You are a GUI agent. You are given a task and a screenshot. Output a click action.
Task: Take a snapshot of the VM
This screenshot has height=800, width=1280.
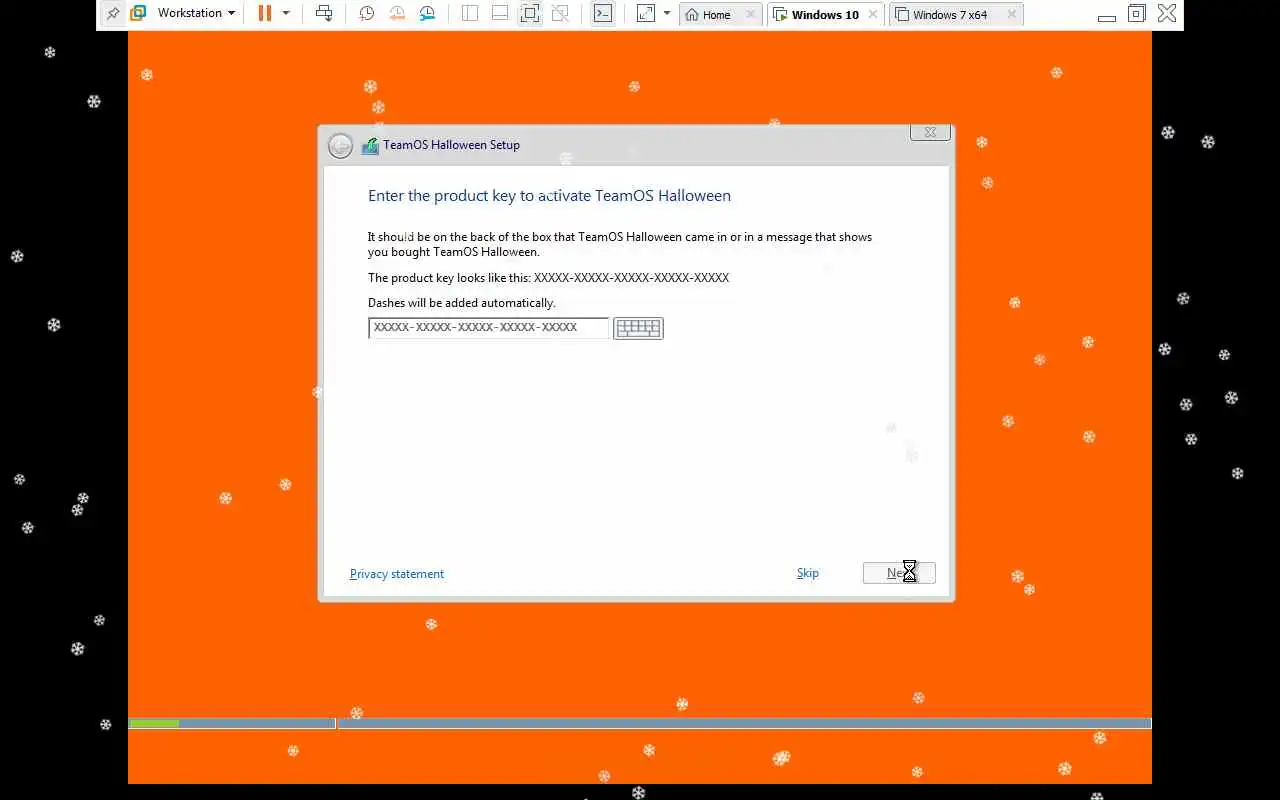[367, 14]
